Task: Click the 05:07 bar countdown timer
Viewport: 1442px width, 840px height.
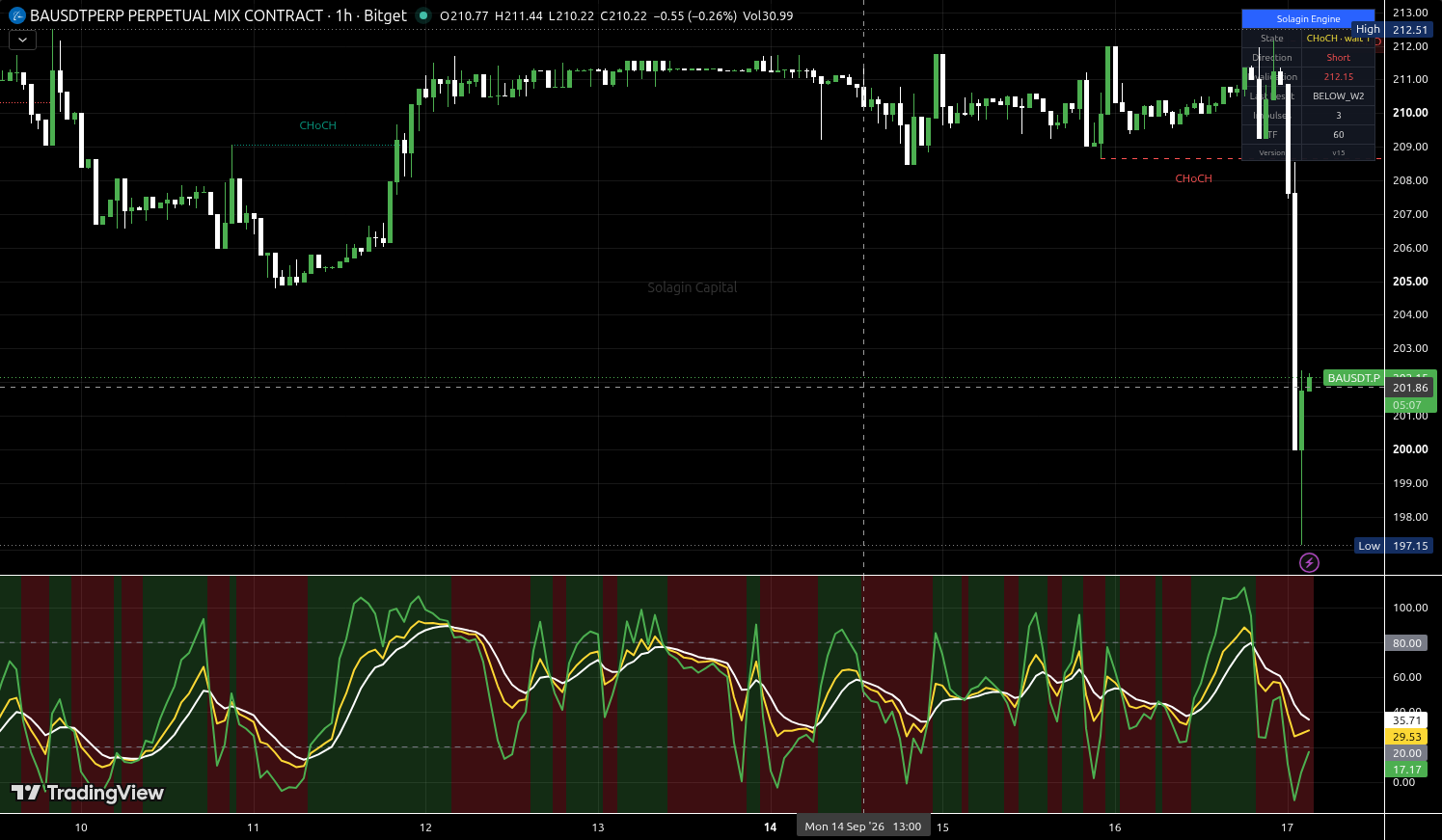Action: [x=1407, y=405]
